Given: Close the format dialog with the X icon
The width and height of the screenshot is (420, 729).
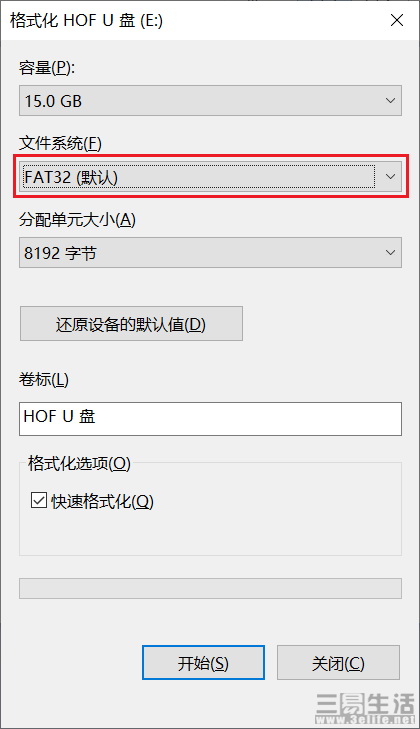Looking at the screenshot, I should 397,20.
